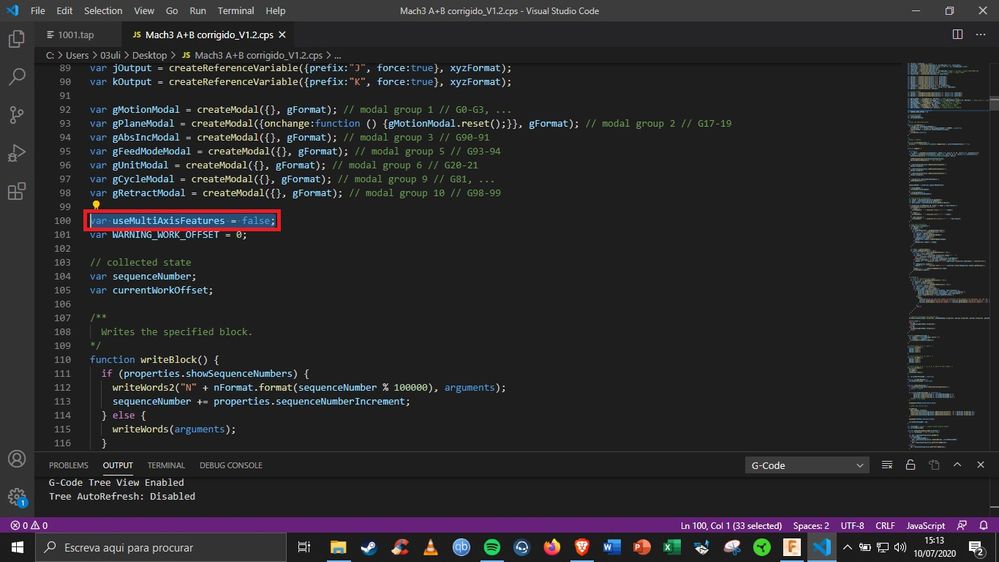999x562 pixels.
Task: Maximize the panel with the chevron up
Action: [x=957, y=465]
